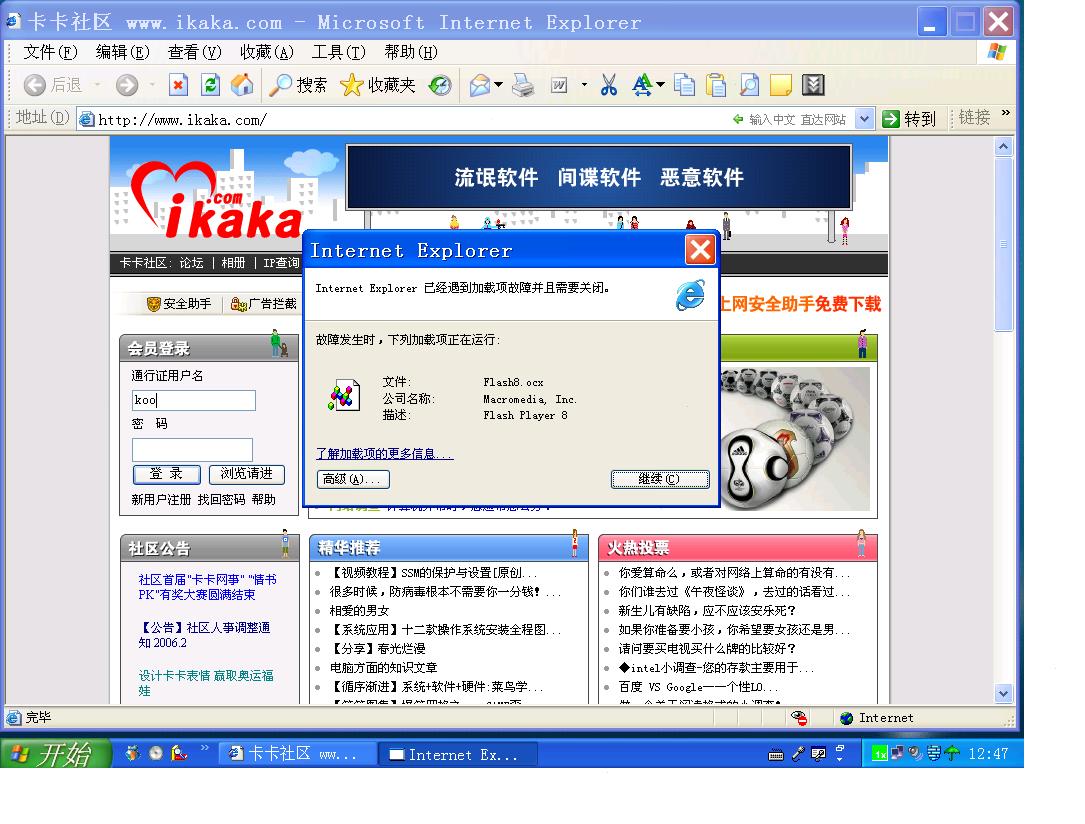Open the 收藏(A) menu

point(266,52)
